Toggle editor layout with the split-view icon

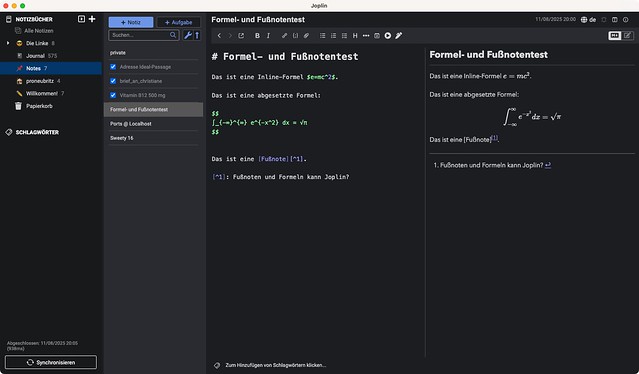click(x=615, y=20)
